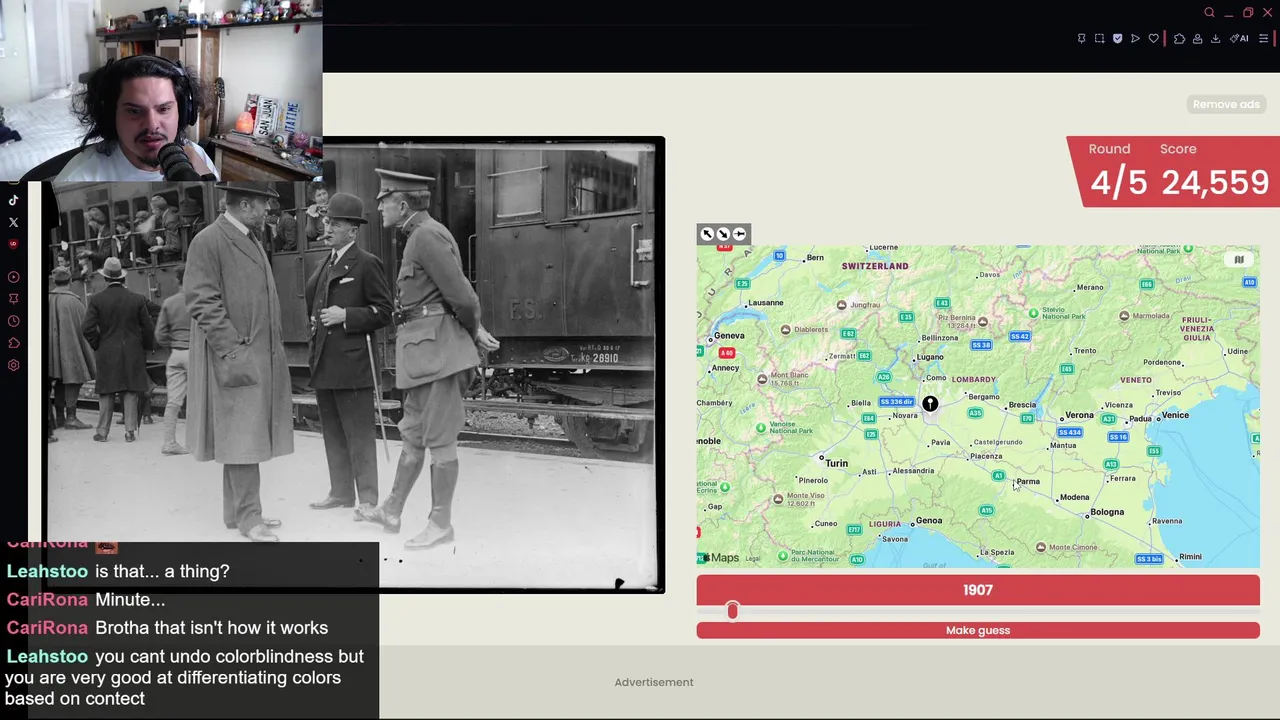Click Lugano on the map
Image resolution: width=1280 pixels, height=720 pixels.
pos(930,357)
